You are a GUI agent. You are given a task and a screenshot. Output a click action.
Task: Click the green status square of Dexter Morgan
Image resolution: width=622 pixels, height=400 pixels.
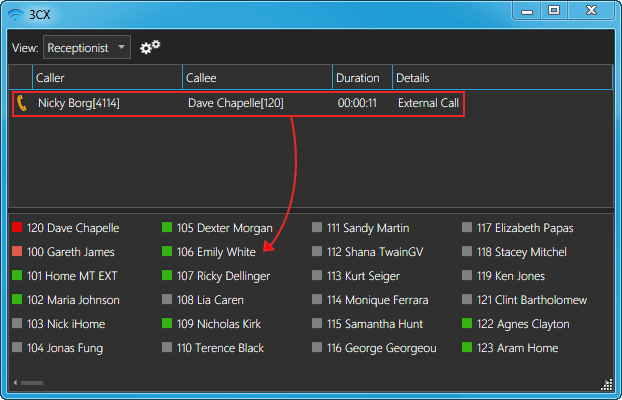(167, 227)
